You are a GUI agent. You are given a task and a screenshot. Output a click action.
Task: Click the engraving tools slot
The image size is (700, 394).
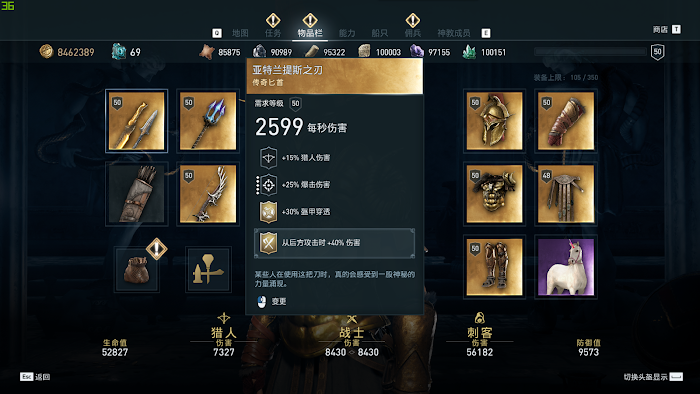point(208,270)
